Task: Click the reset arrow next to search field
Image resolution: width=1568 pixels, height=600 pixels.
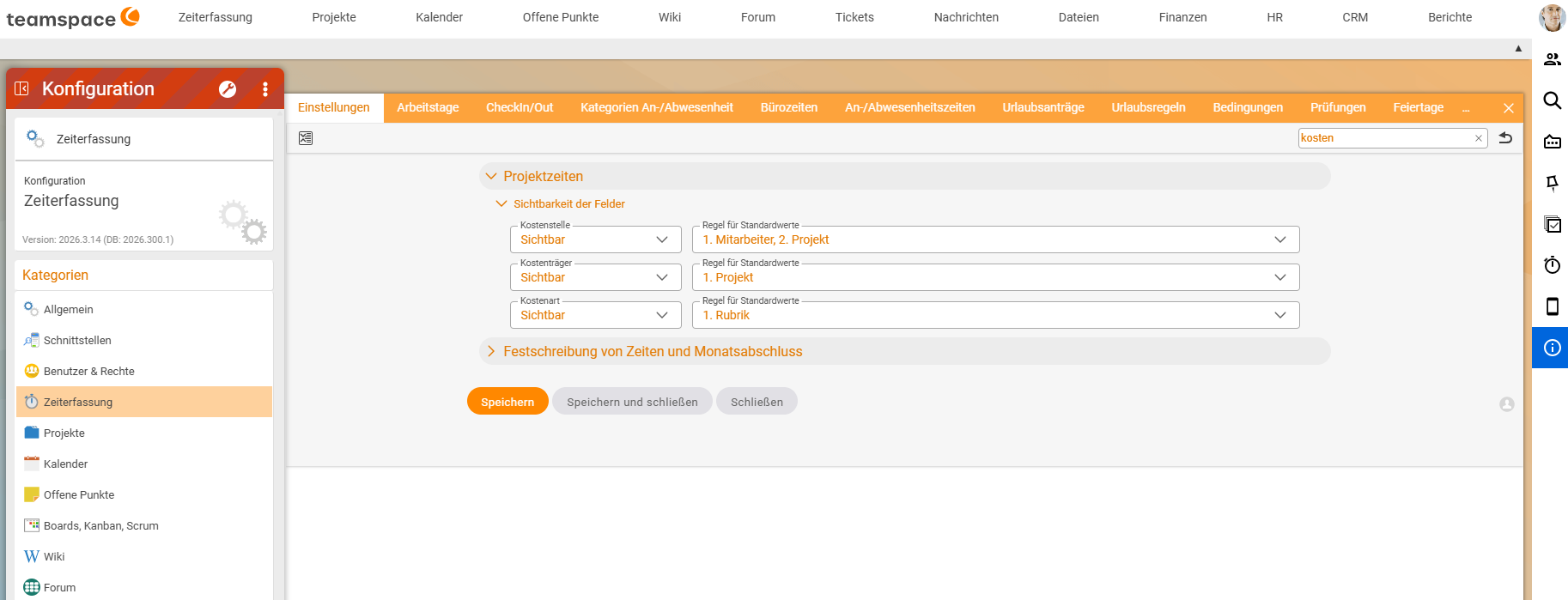Action: [x=1505, y=137]
